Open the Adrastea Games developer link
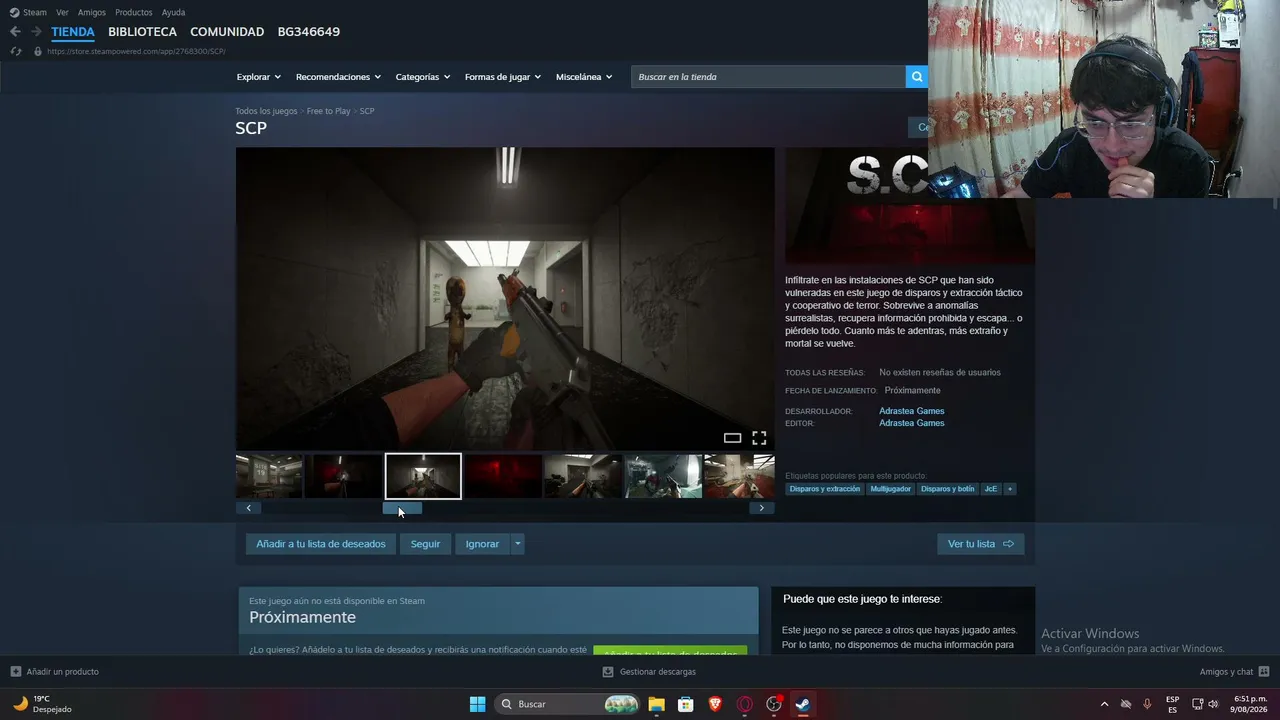This screenshot has width=1280, height=720. pyautogui.click(x=911, y=411)
